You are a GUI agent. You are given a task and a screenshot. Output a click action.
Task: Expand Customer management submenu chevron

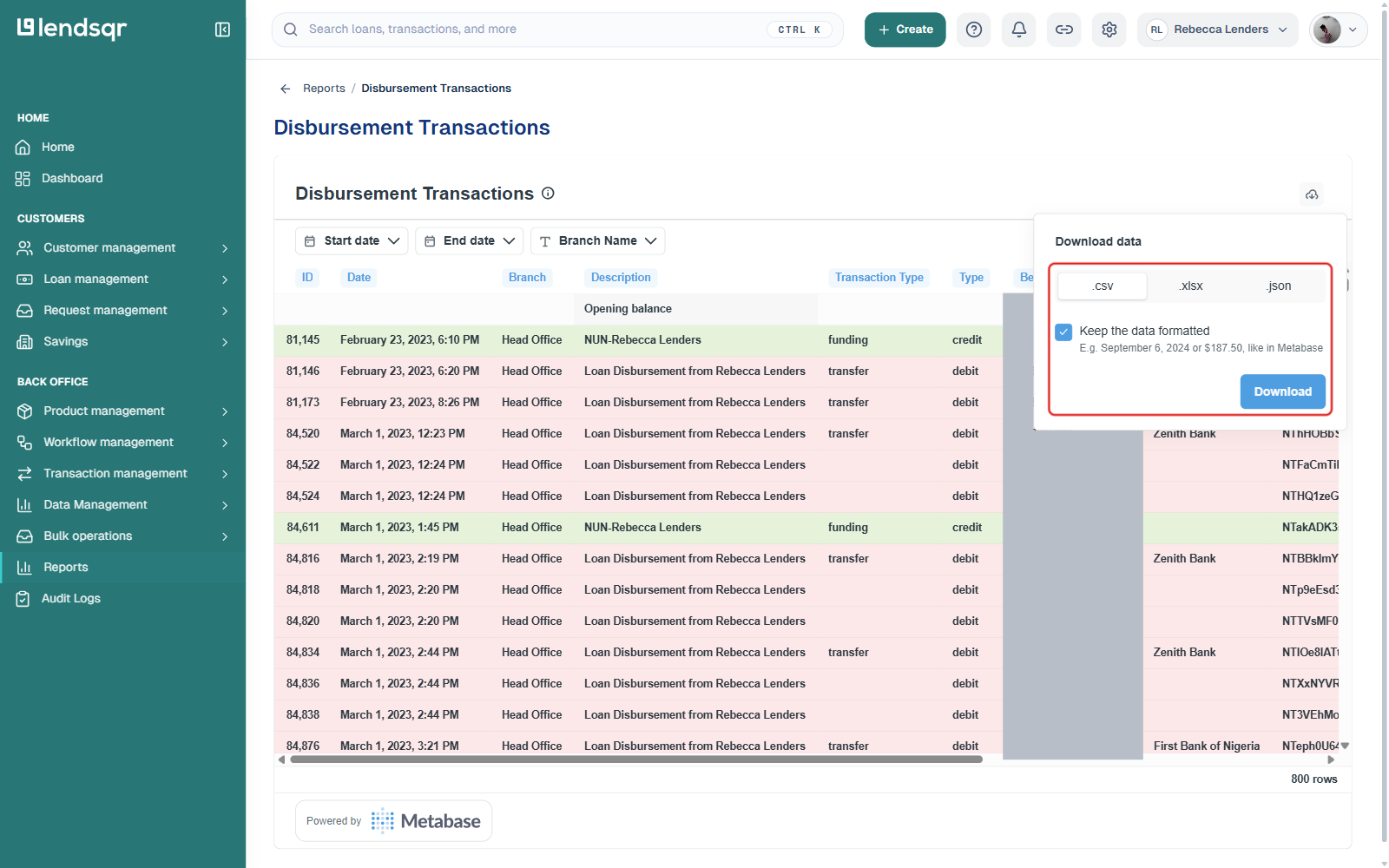225,248
